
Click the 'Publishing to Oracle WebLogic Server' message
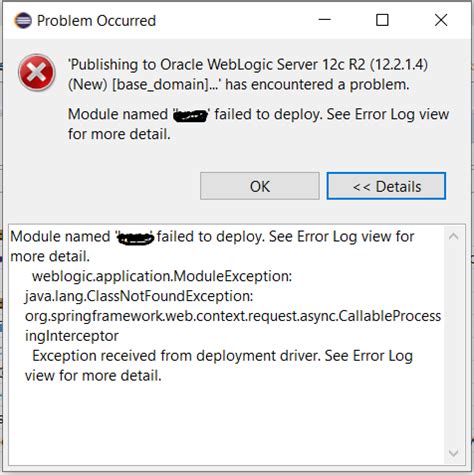click(248, 74)
